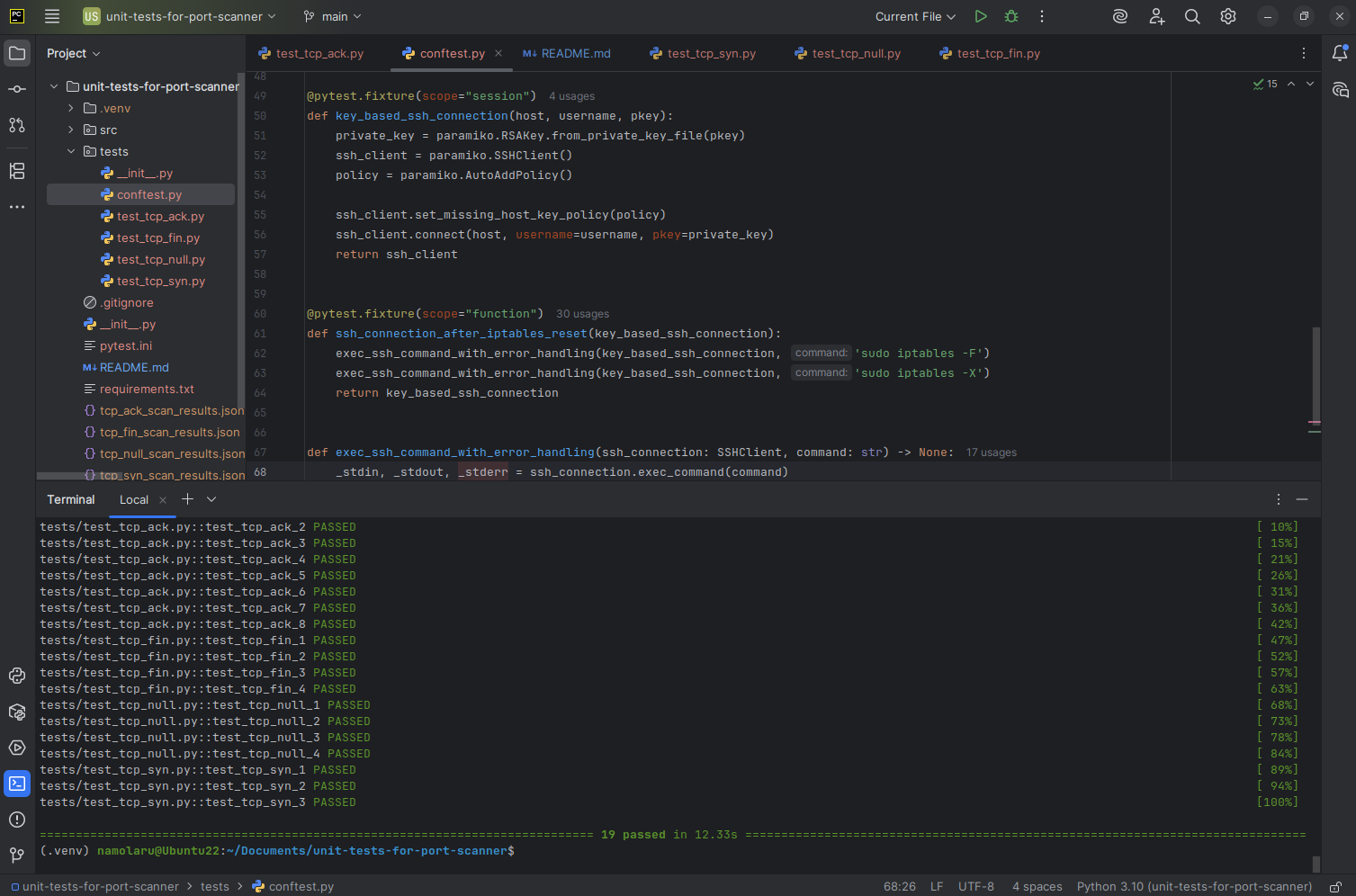Collapse the tests folder in project tree
This screenshot has height=896, width=1356.
click(x=71, y=151)
